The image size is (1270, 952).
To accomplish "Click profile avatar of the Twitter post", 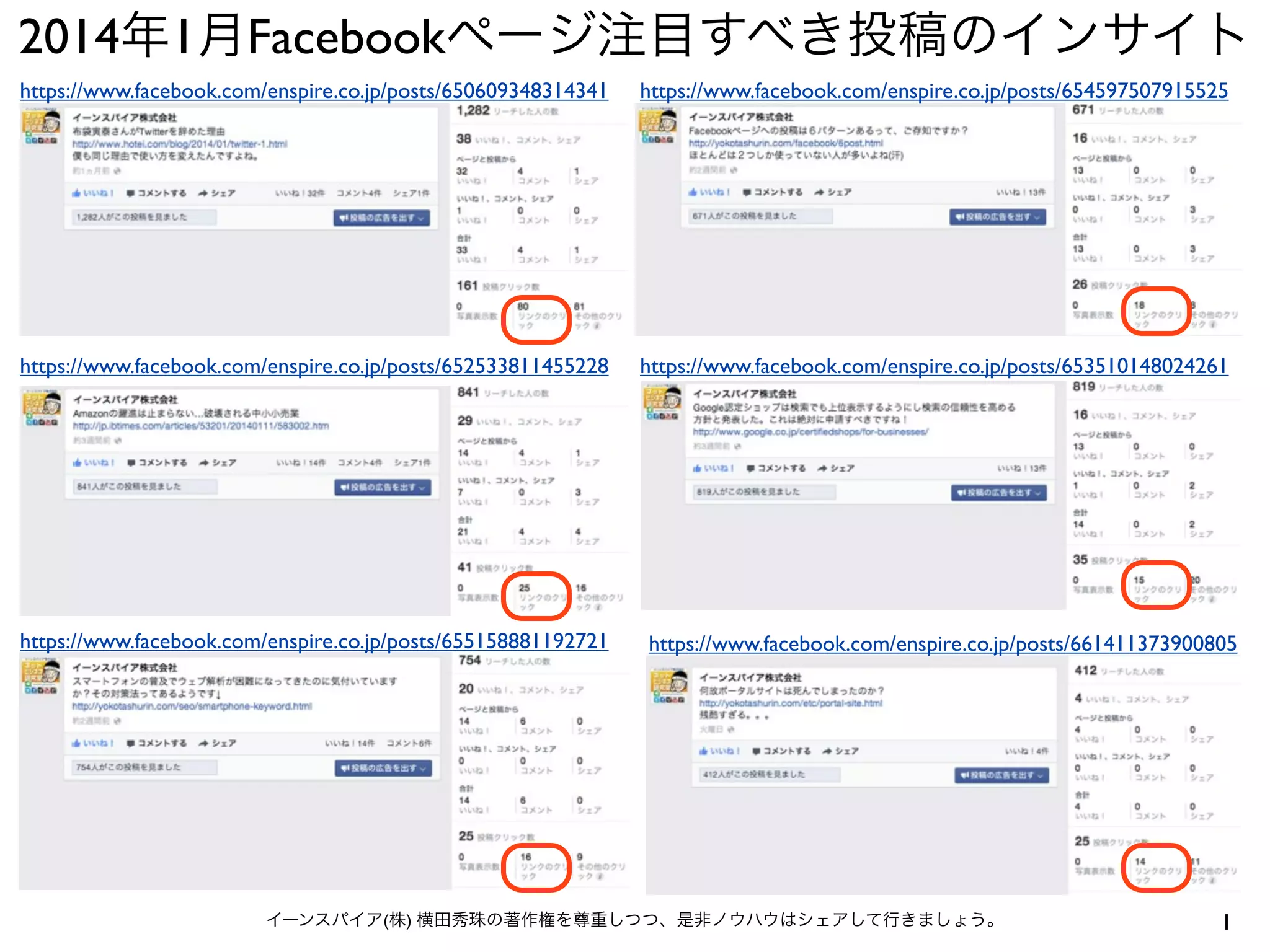I will tap(42, 126).
